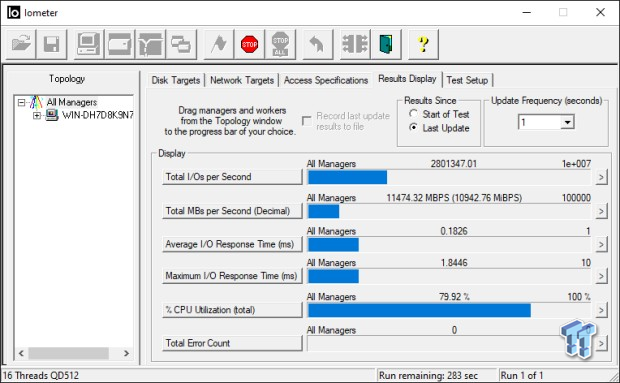620x383 pixels.
Task: Click the 11474.32 MBPS throughput value
Action: point(454,198)
